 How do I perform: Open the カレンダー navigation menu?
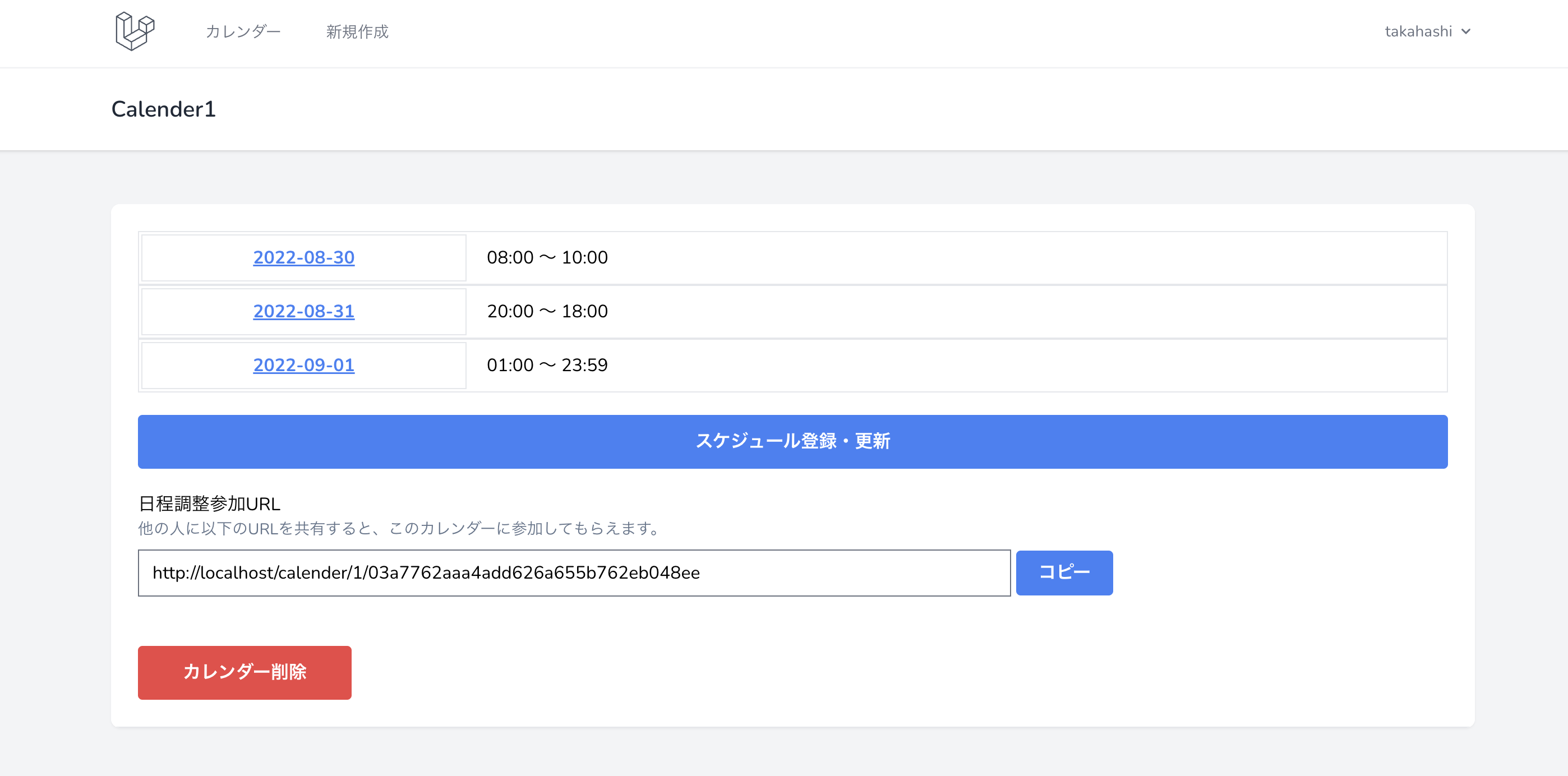point(243,31)
